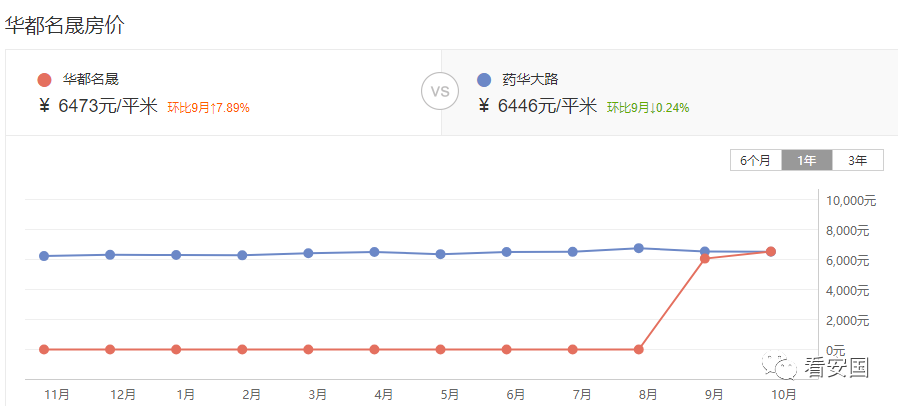898x406 pixels.
Task: Click the 环比9月↑7.89% change indicator
Action: click(x=208, y=107)
